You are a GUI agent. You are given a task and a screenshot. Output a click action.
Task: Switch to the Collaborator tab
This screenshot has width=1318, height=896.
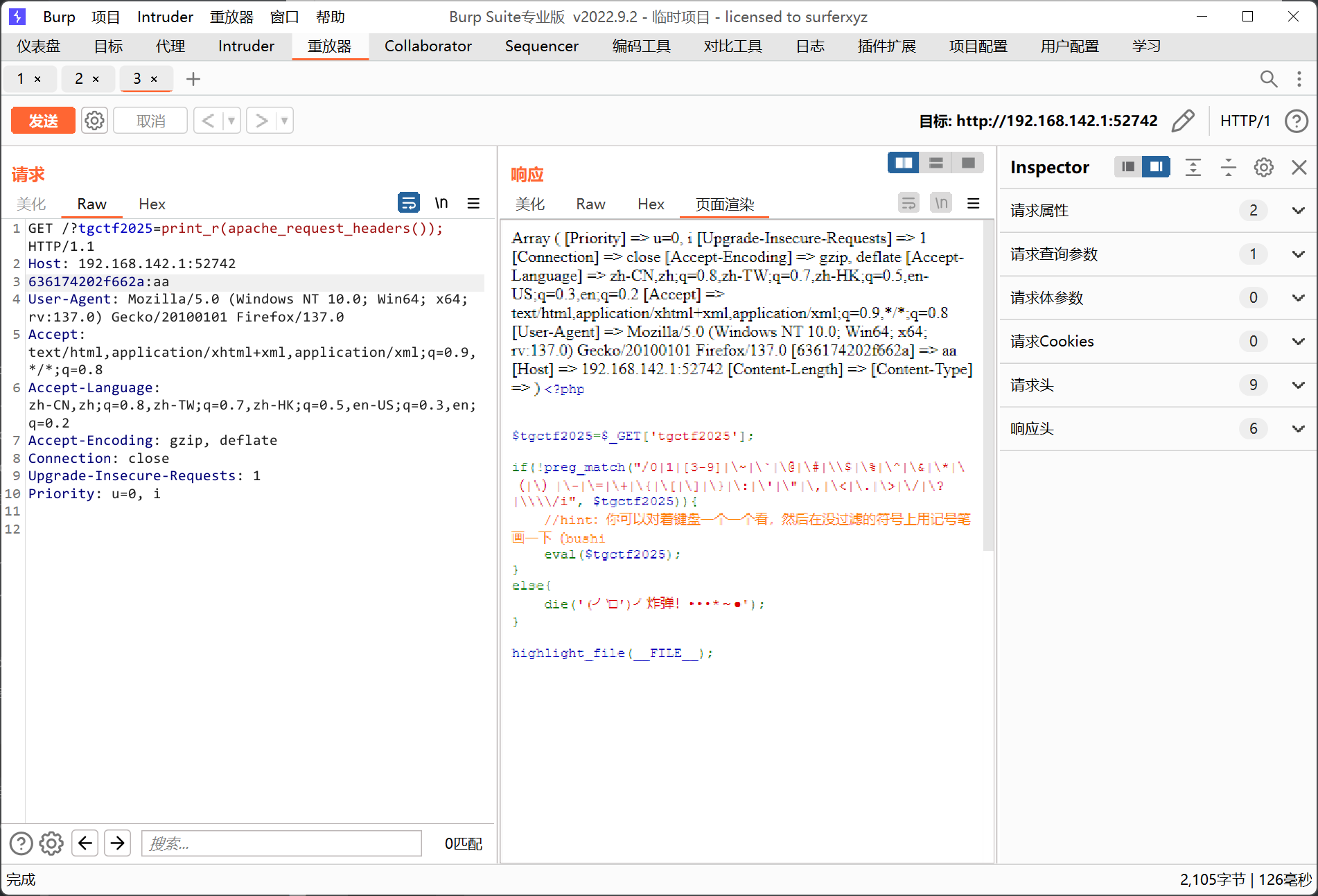point(428,46)
